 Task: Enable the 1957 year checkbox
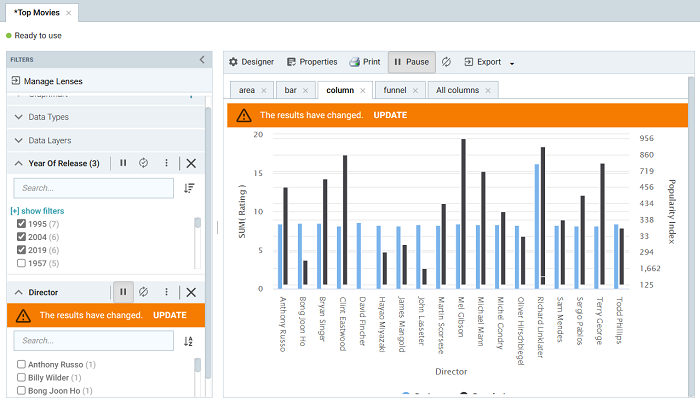click(x=22, y=263)
